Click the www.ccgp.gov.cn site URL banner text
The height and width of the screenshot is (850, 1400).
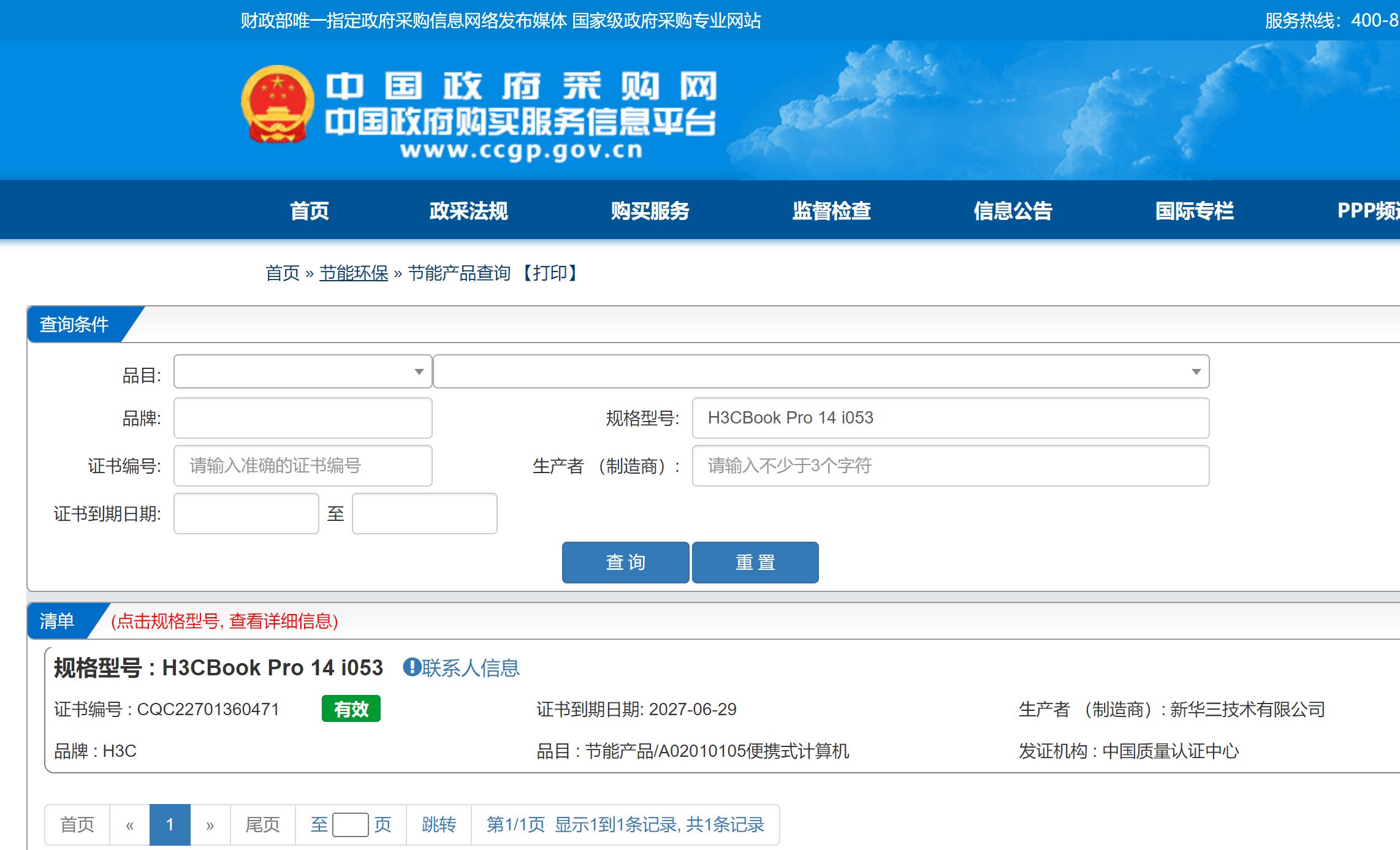[521, 150]
